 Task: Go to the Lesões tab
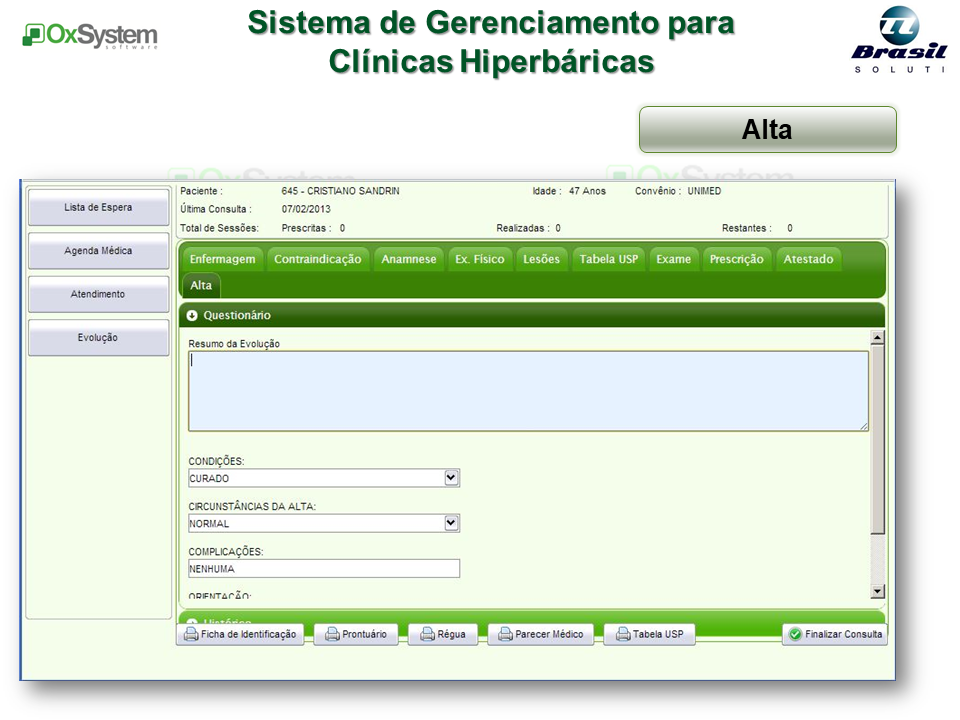(x=541, y=259)
